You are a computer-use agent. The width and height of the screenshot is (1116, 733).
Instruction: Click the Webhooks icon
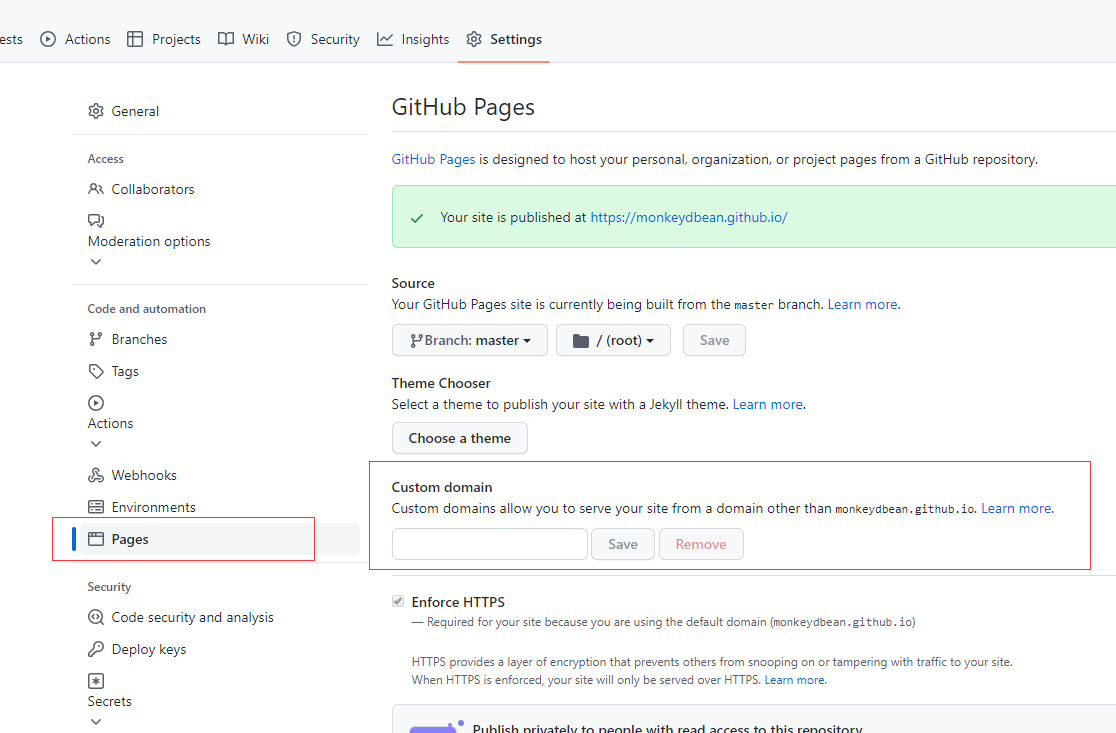pyautogui.click(x=96, y=475)
